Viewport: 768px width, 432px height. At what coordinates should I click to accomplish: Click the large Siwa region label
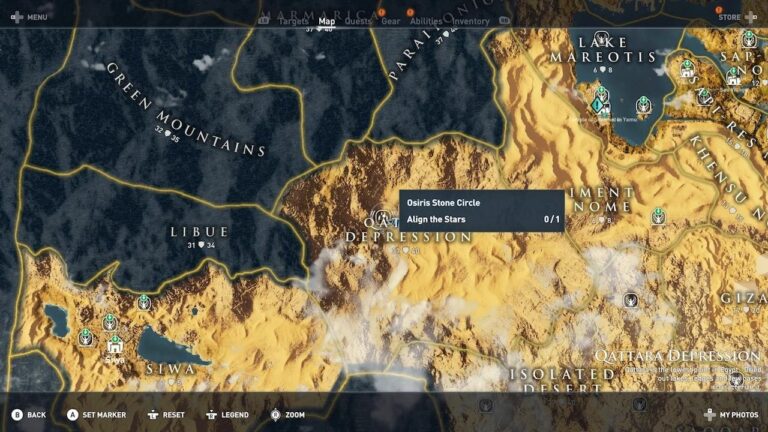coord(170,369)
